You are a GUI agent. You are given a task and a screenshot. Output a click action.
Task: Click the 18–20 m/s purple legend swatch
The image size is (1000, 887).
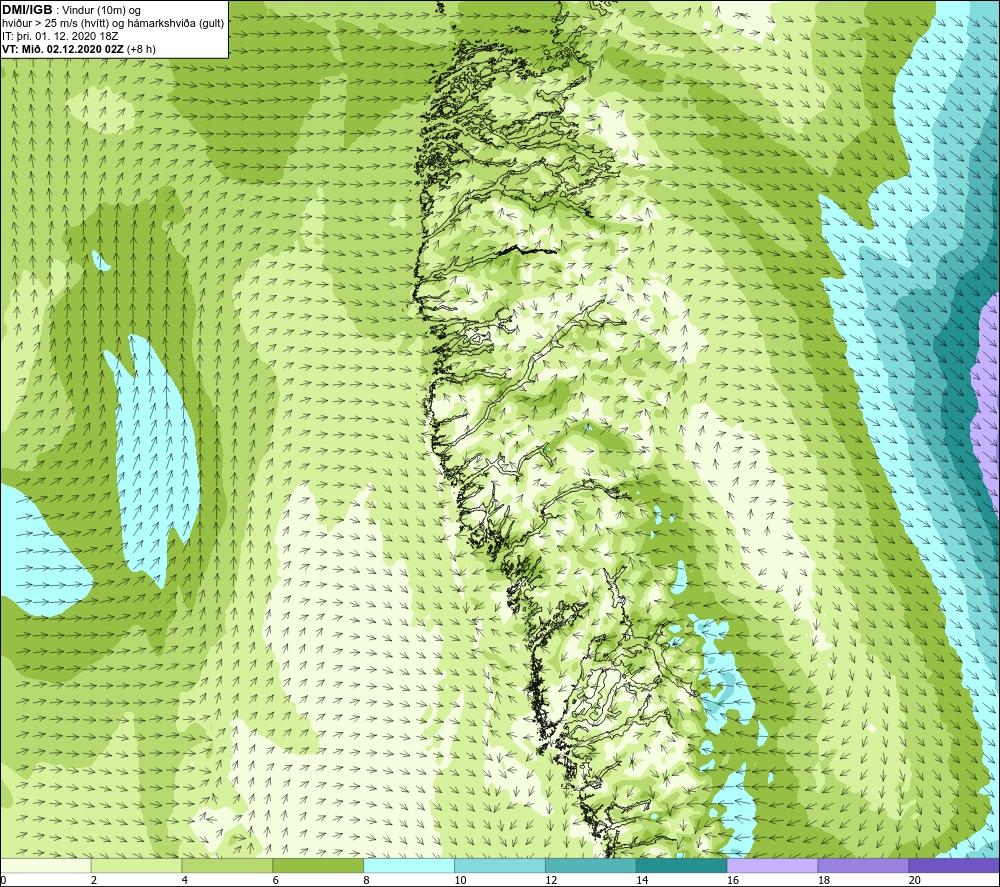(x=864, y=866)
